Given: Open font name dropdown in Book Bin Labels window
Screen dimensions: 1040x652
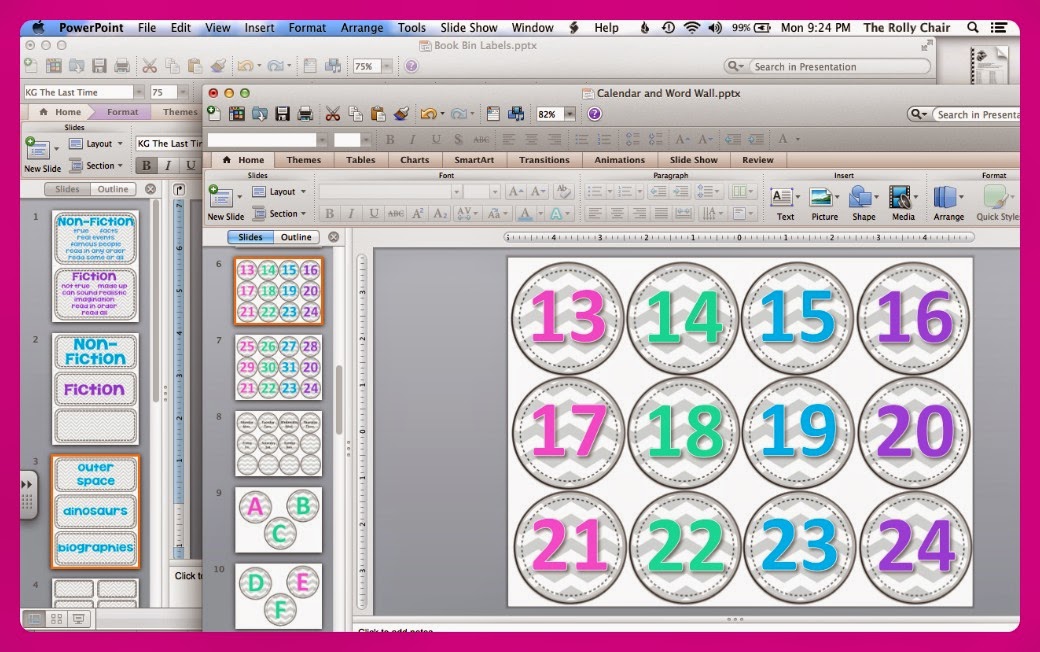Looking at the screenshot, I should coord(139,92).
